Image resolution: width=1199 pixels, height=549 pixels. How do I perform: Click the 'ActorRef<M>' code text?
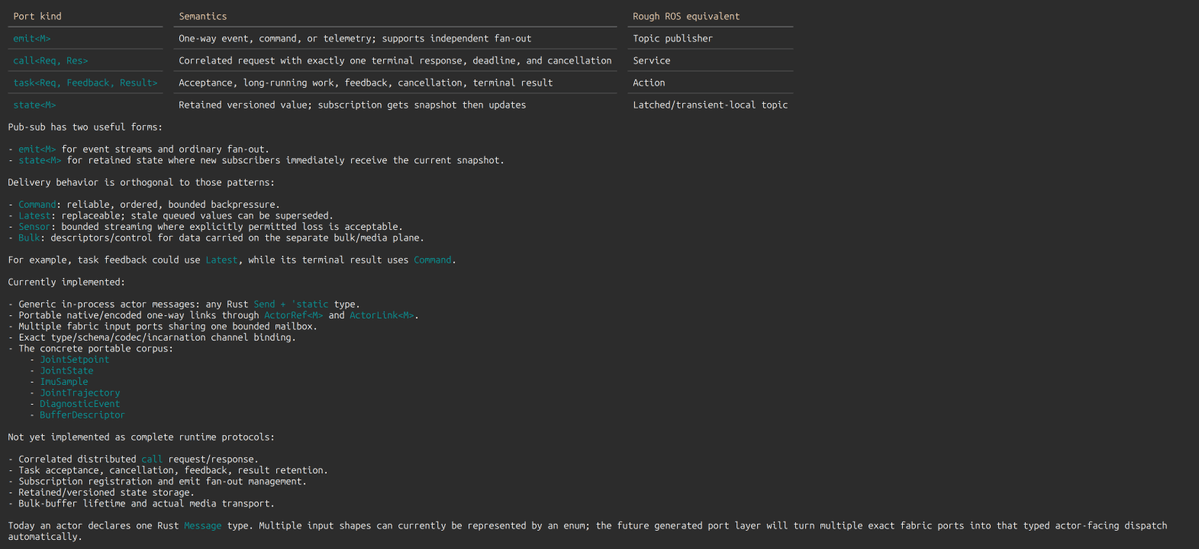point(293,316)
